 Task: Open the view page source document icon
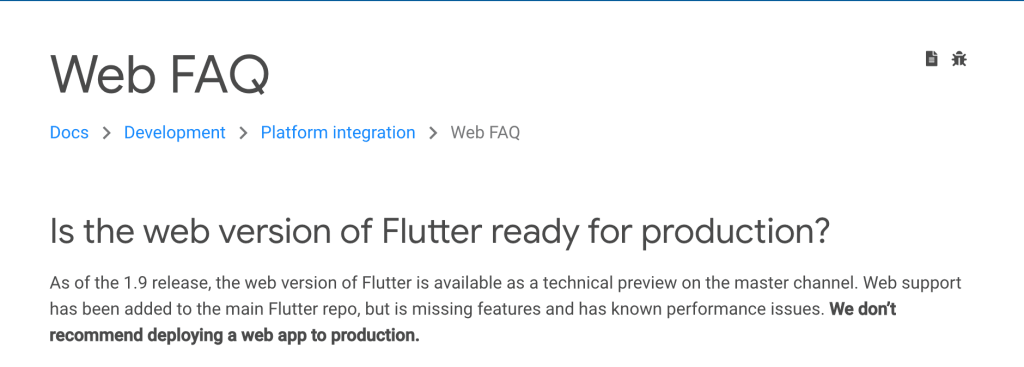(x=932, y=59)
